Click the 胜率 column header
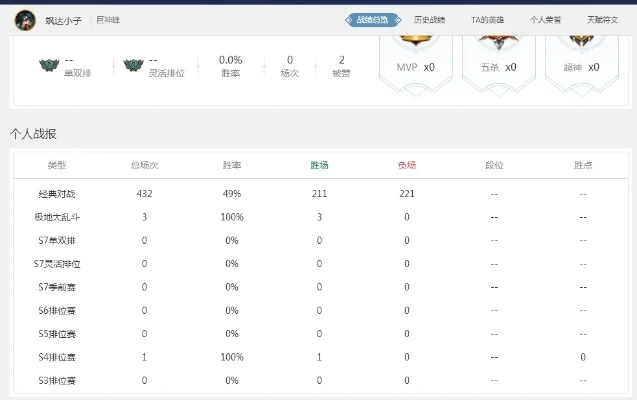 [232, 165]
